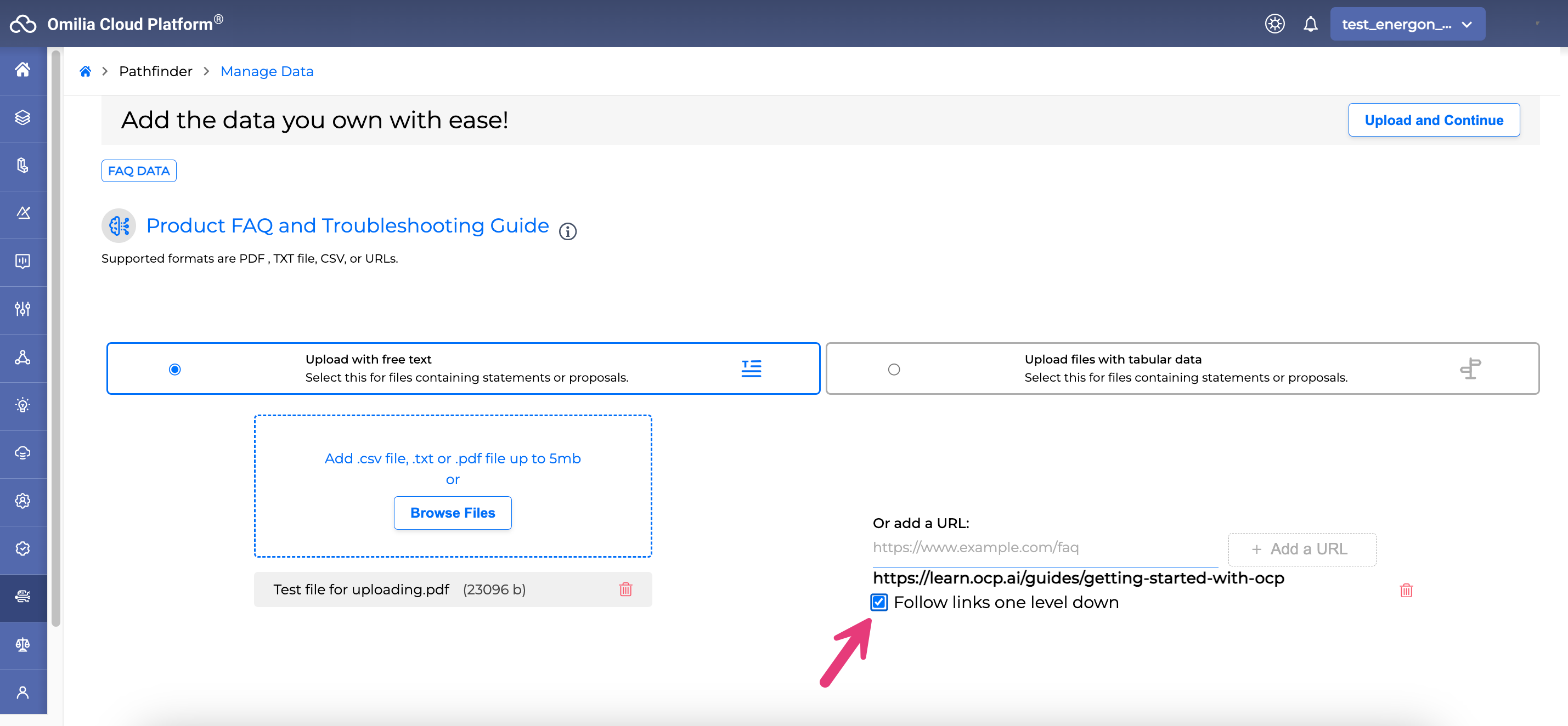Image resolution: width=1568 pixels, height=726 pixels.
Task: Open the highlighted Pathfinder sidebar icon
Action: [23, 597]
